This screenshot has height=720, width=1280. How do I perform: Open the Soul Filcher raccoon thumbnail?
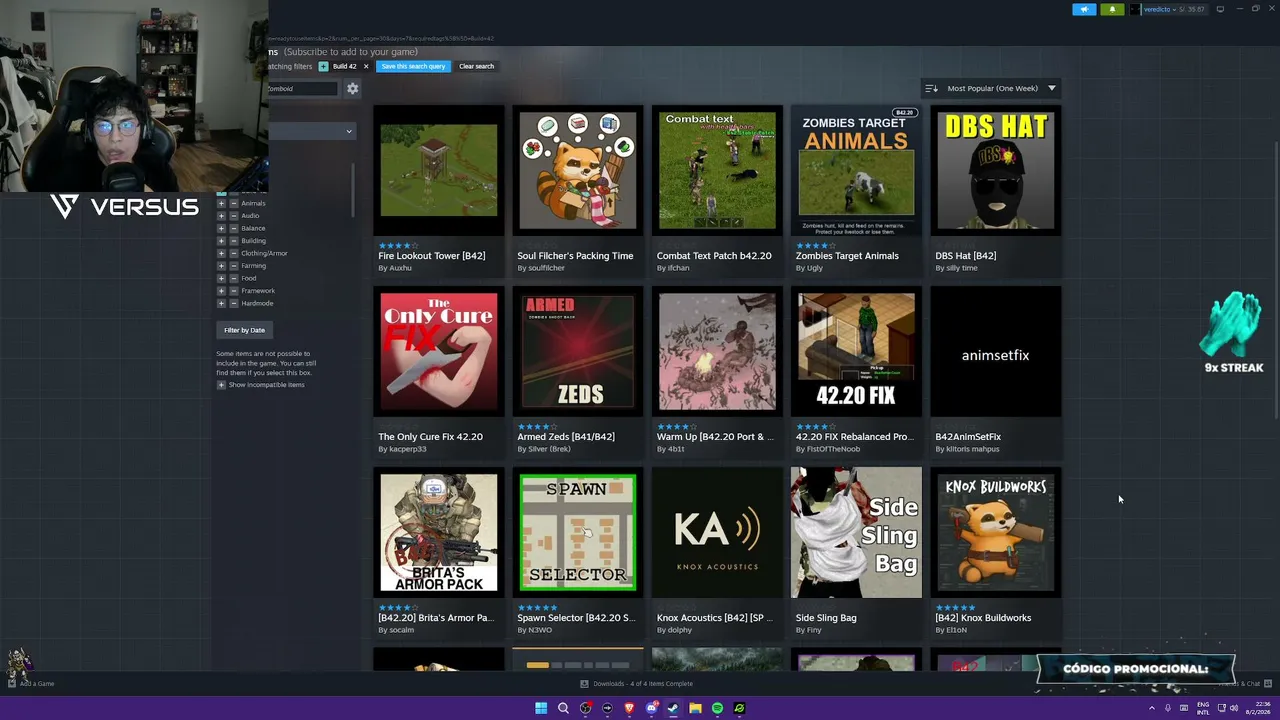pyautogui.click(x=577, y=170)
